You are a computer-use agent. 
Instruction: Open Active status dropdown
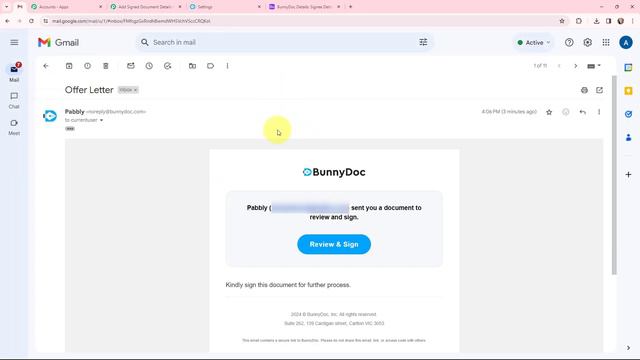(x=534, y=42)
